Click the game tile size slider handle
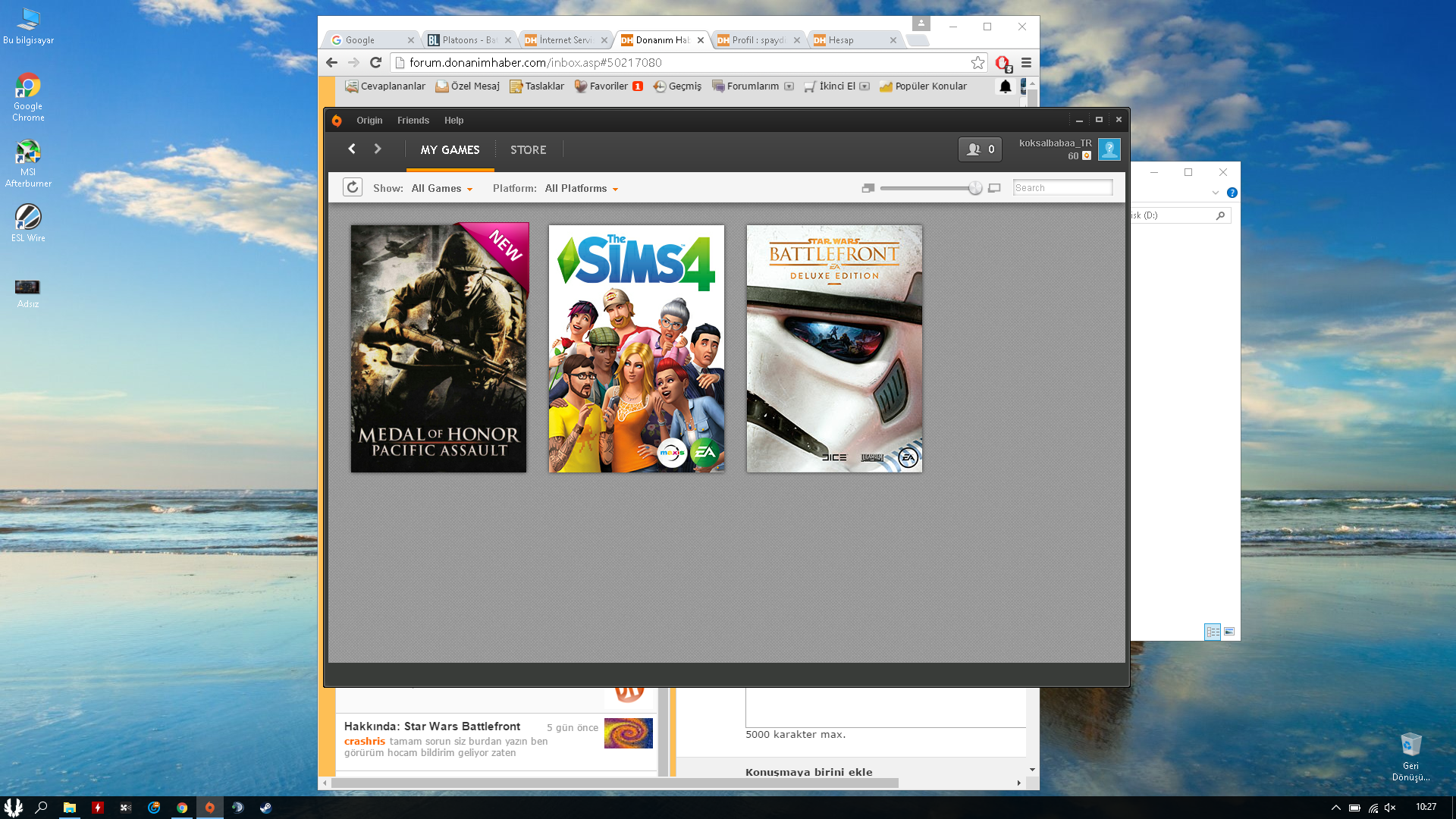1456x819 pixels. click(975, 188)
